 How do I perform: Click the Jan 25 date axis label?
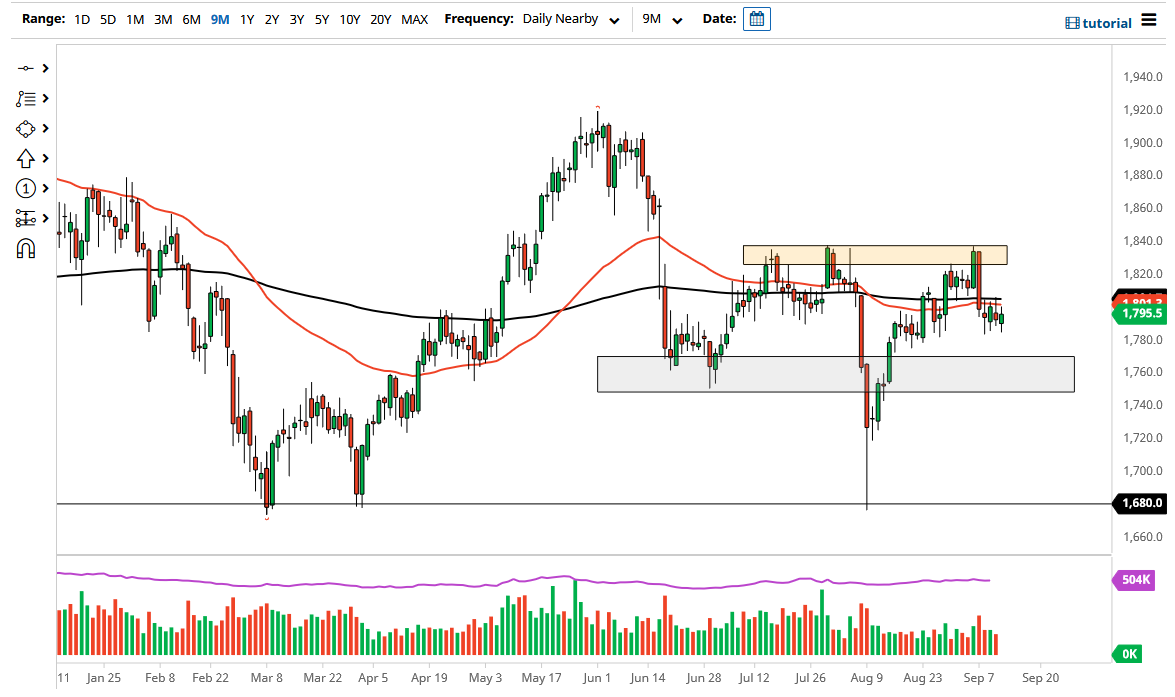pos(103,678)
